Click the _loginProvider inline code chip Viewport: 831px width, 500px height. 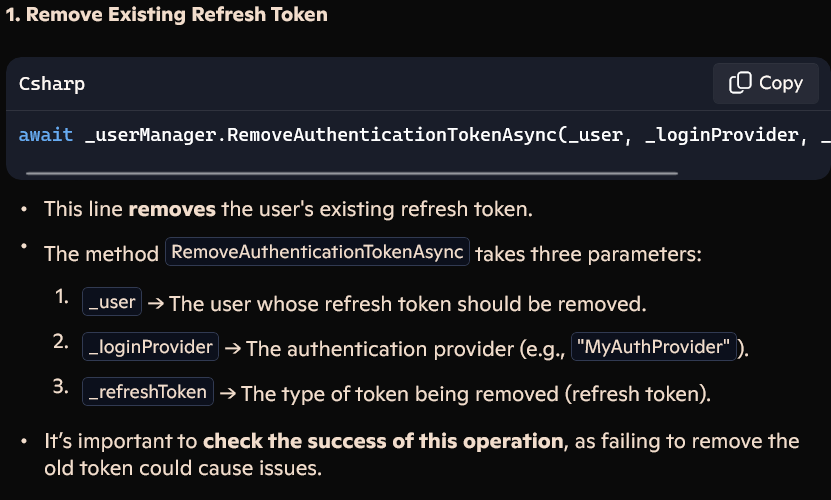[151, 347]
